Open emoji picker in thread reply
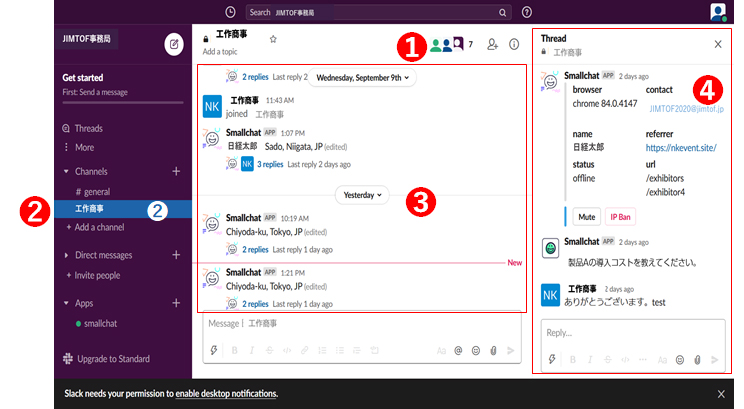Screen dimensions: 744x409 [x=679, y=360]
